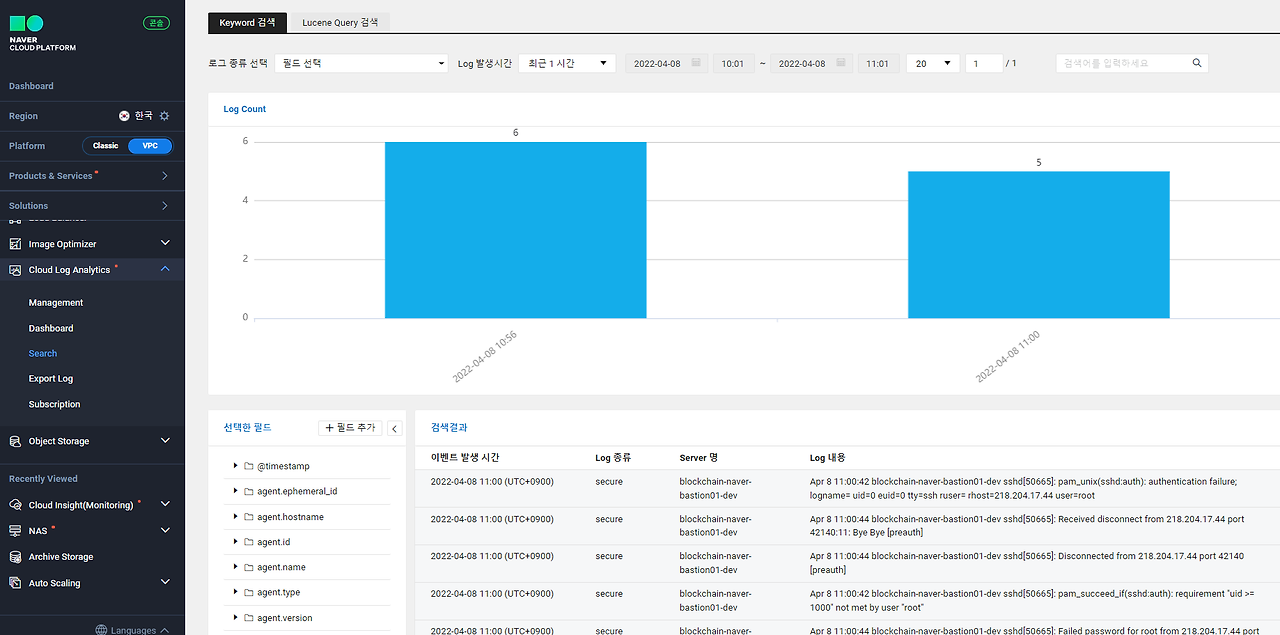This screenshot has height=635, width=1280.
Task: Open the Search menu item
Action: [43, 354]
